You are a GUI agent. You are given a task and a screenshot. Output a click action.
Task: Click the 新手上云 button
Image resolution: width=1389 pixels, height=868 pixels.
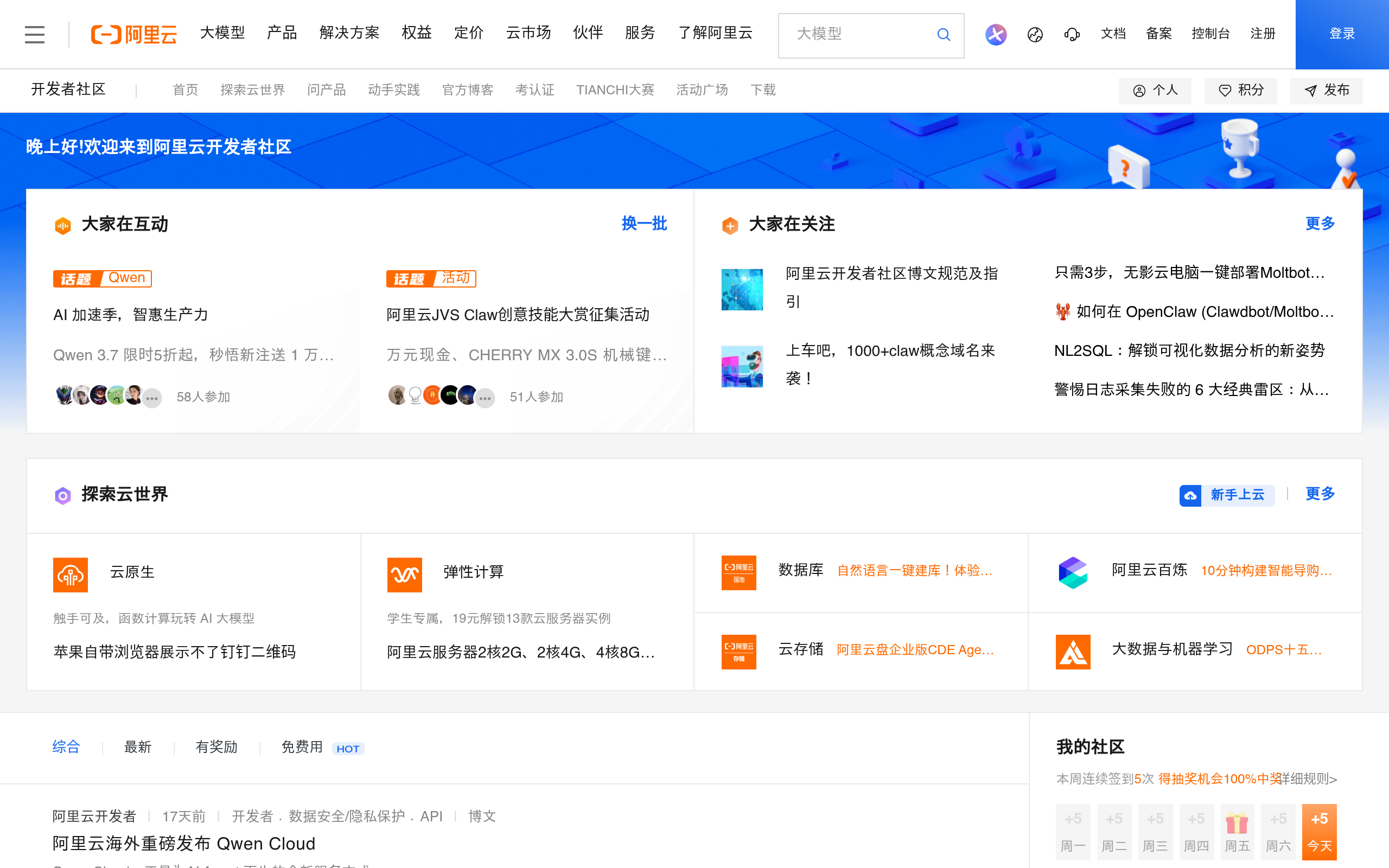coord(1227,495)
